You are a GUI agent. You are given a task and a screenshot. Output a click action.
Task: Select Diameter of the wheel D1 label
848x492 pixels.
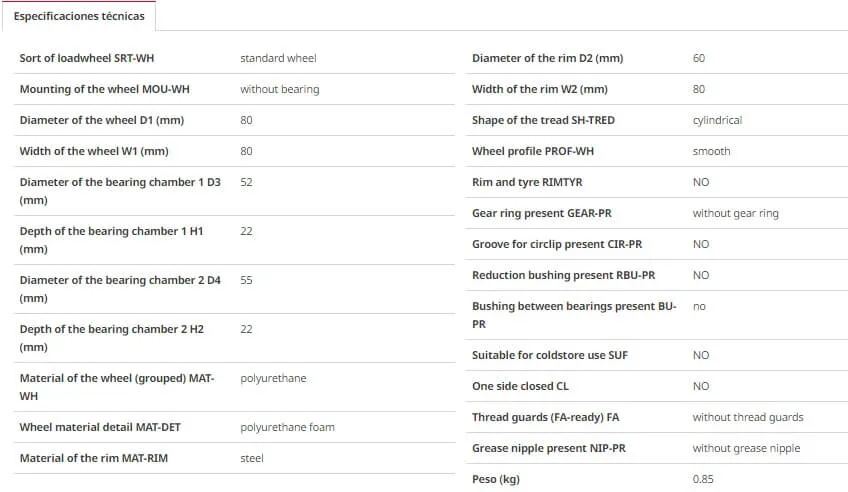pyautogui.click(x=102, y=120)
